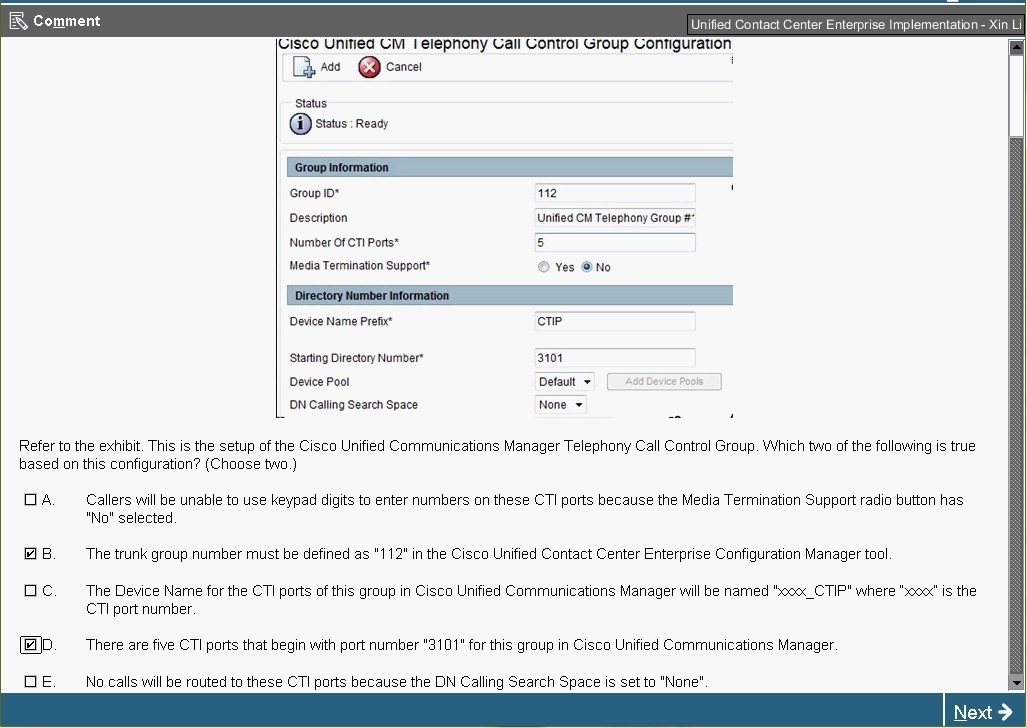
Task: Check answer option C checkbox
Action: coord(31,591)
